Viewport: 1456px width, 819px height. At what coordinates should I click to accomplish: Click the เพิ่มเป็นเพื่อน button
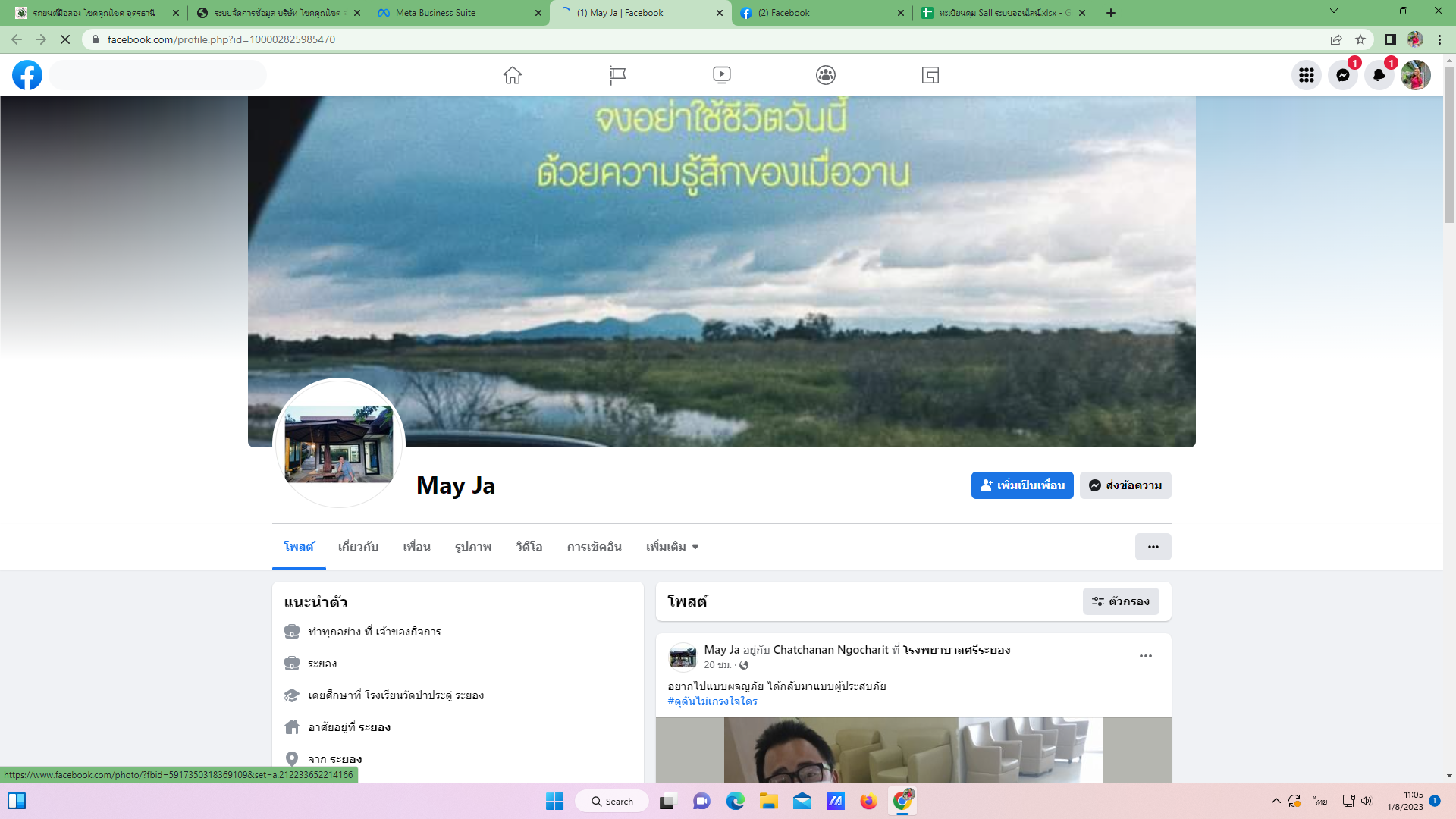[1022, 485]
